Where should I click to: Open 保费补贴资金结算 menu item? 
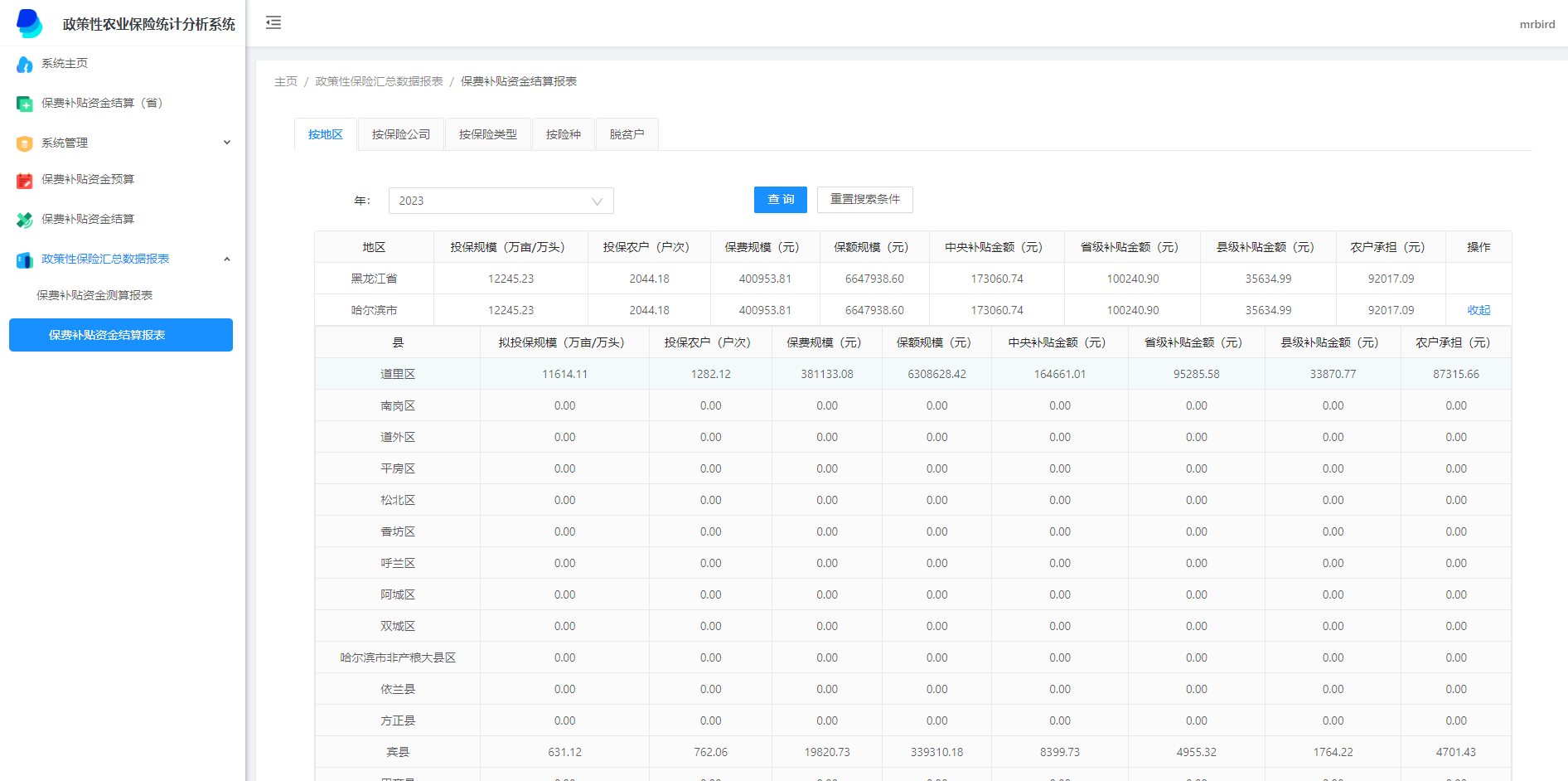click(x=88, y=220)
